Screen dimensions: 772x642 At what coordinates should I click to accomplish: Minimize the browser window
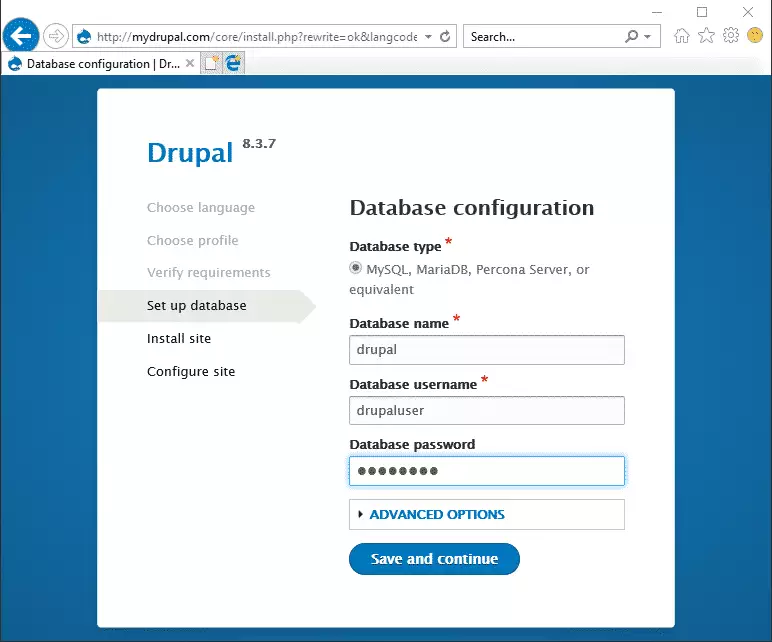(x=657, y=12)
